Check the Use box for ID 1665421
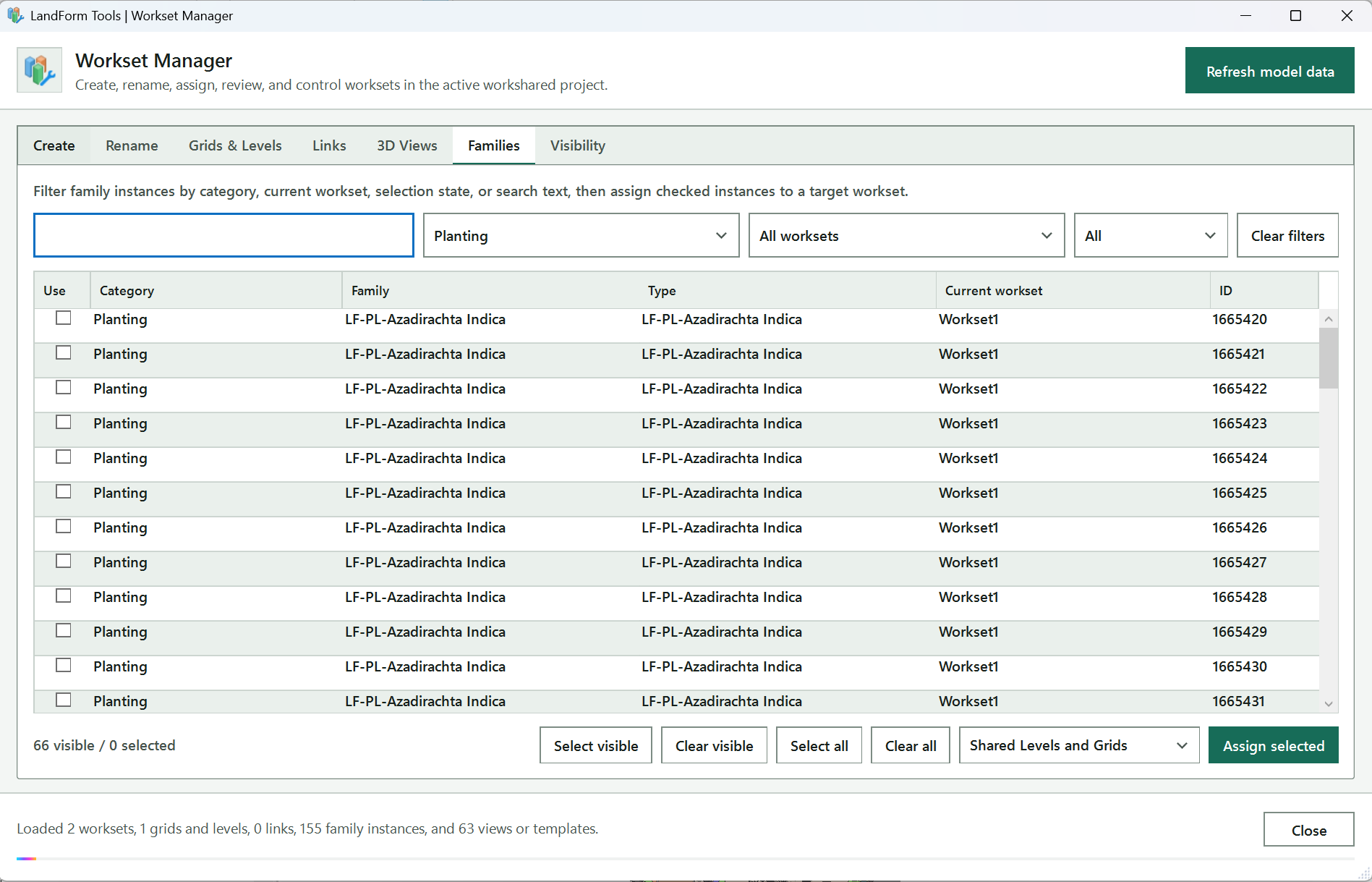Image resolution: width=1372 pixels, height=882 pixels. [x=64, y=353]
